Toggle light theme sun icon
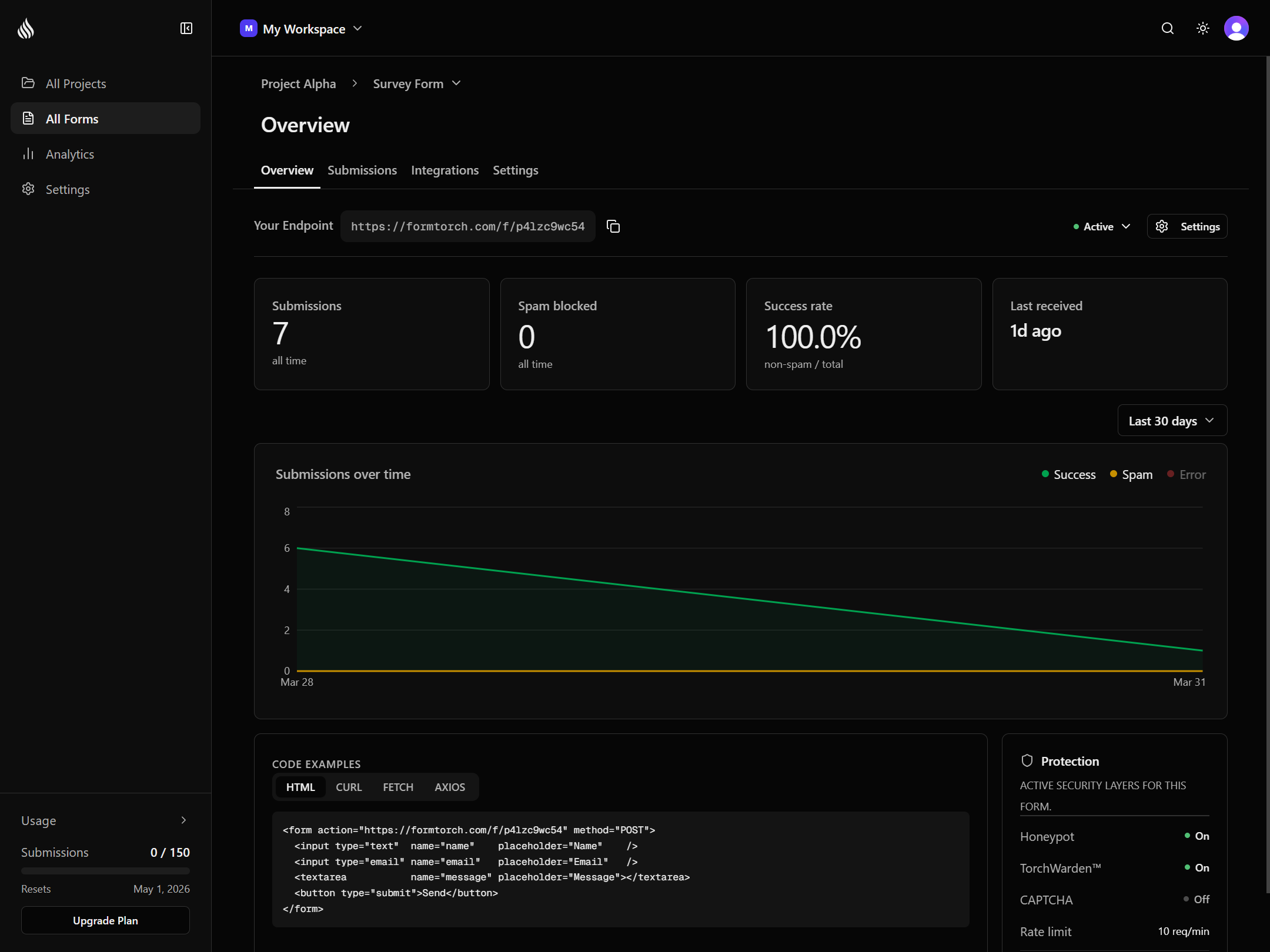Viewport: 1270px width, 952px height. tap(1203, 28)
